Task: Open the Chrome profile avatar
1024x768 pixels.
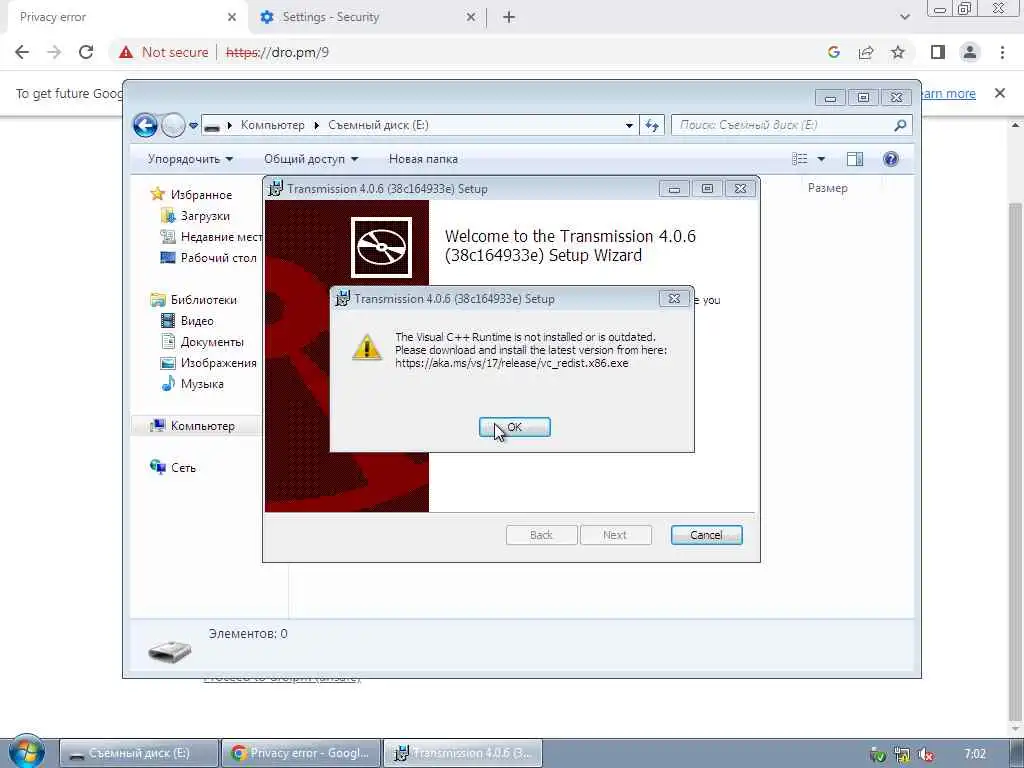Action: pos(970,52)
